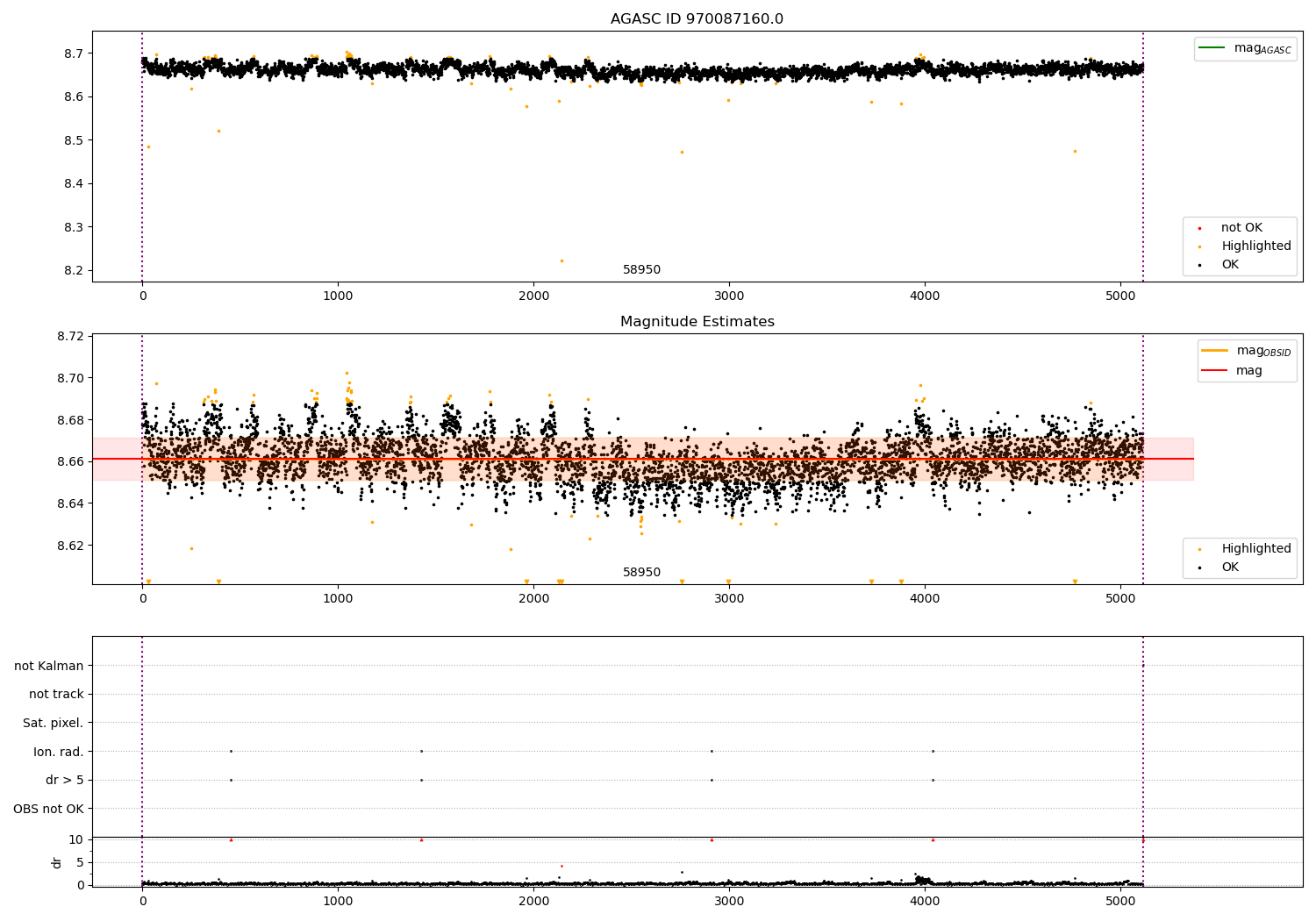Image resolution: width=1316 pixels, height=921 pixels.
Task: Click the 'Ion. rad.' axis label
Action: [59, 752]
